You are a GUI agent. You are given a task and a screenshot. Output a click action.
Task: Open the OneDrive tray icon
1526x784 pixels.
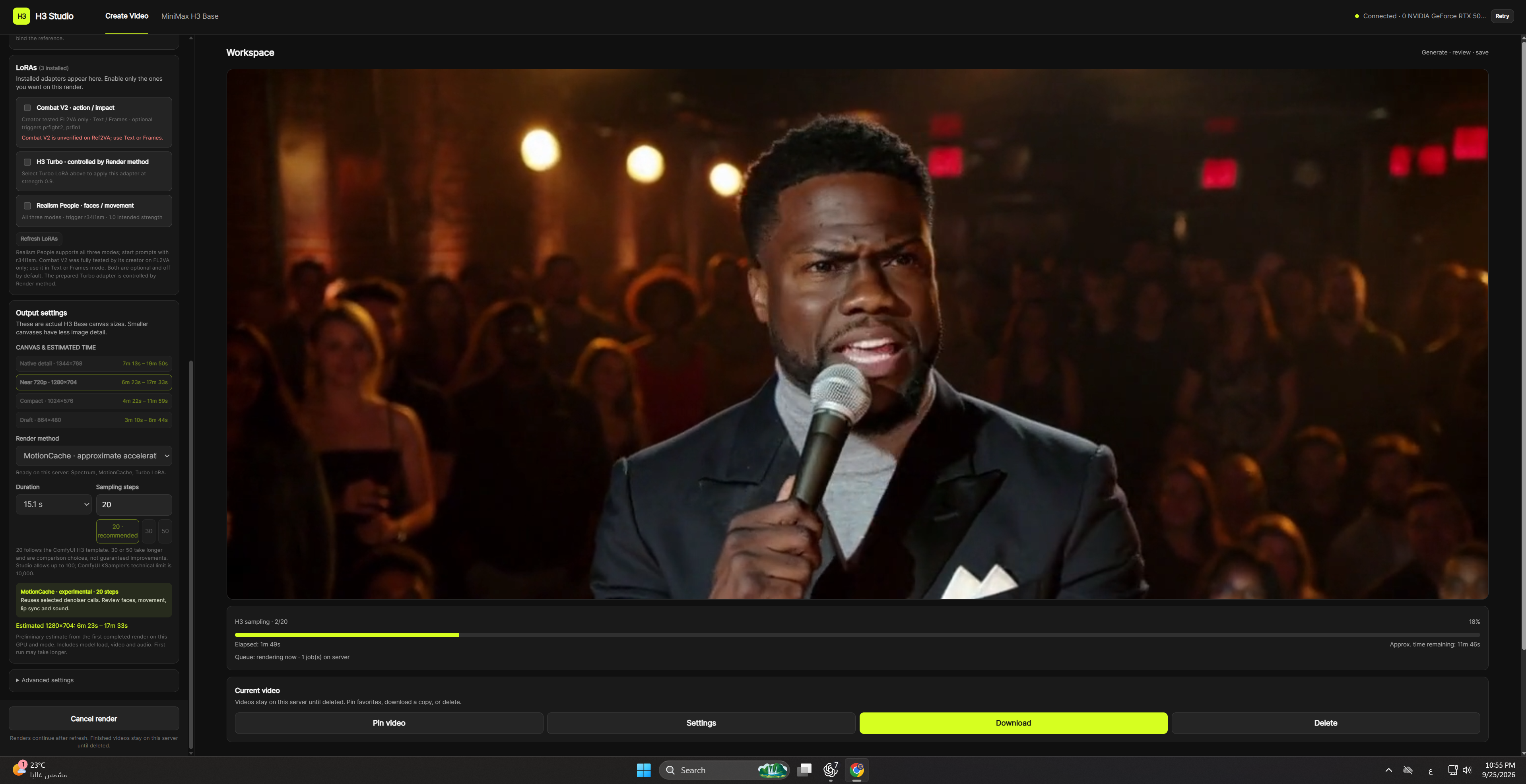click(x=1408, y=770)
